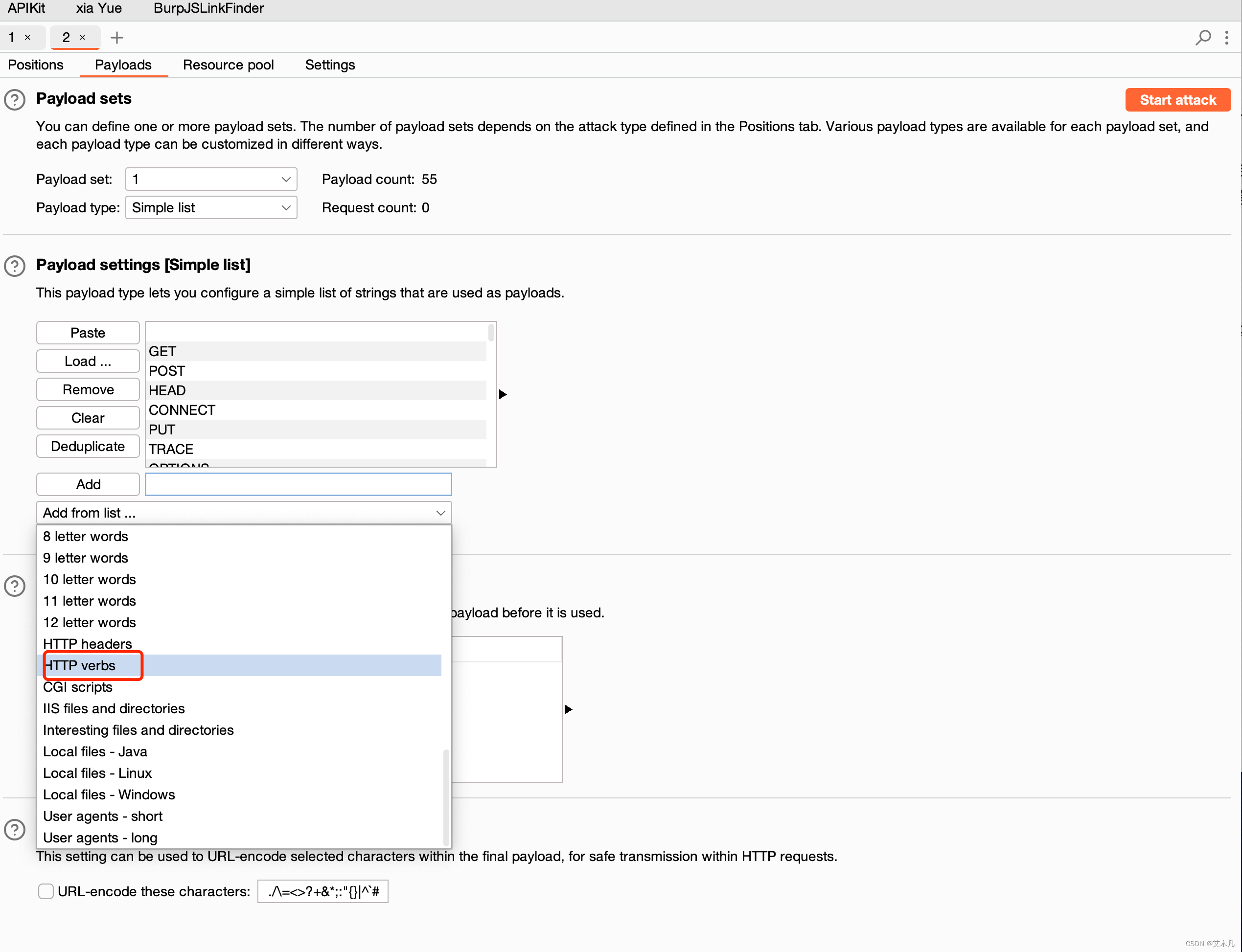Collapse the Add from list dropdown
The width and height of the screenshot is (1242, 952).
pos(244,512)
